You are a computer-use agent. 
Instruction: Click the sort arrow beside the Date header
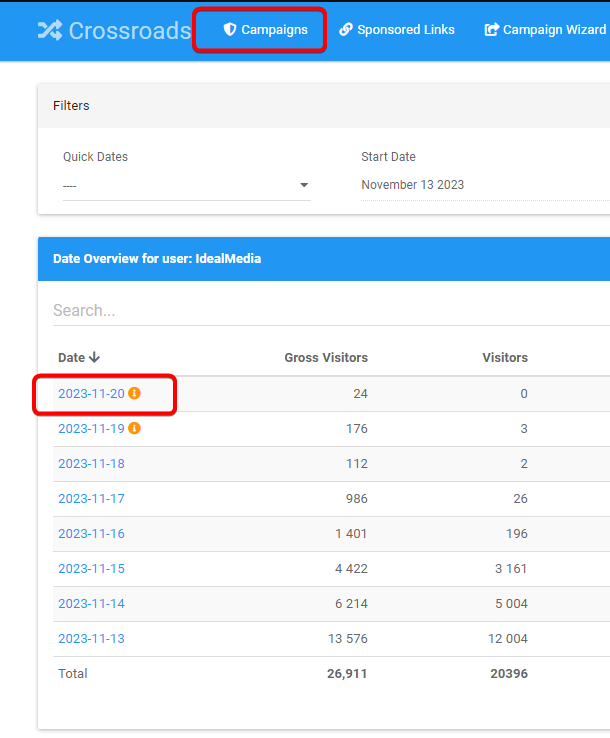click(x=95, y=357)
